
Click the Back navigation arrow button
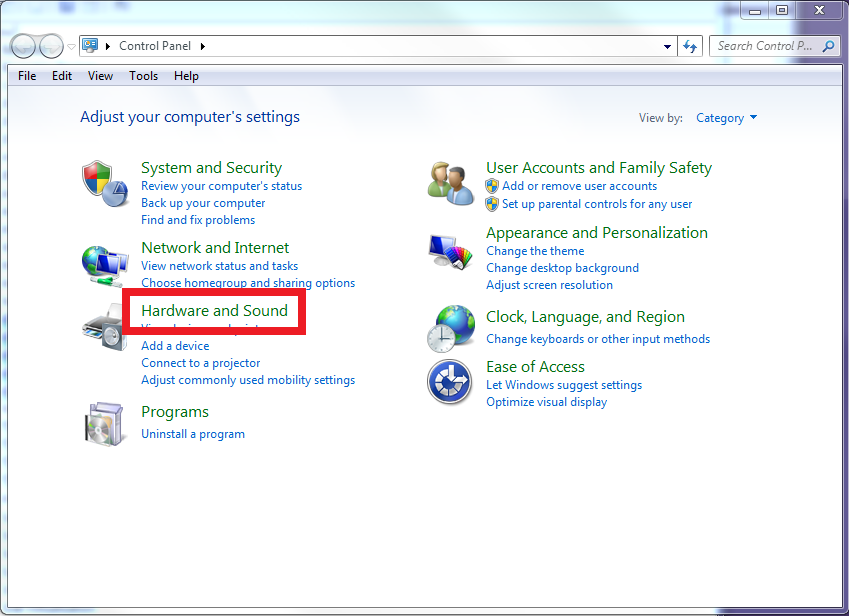(x=24, y=46)
